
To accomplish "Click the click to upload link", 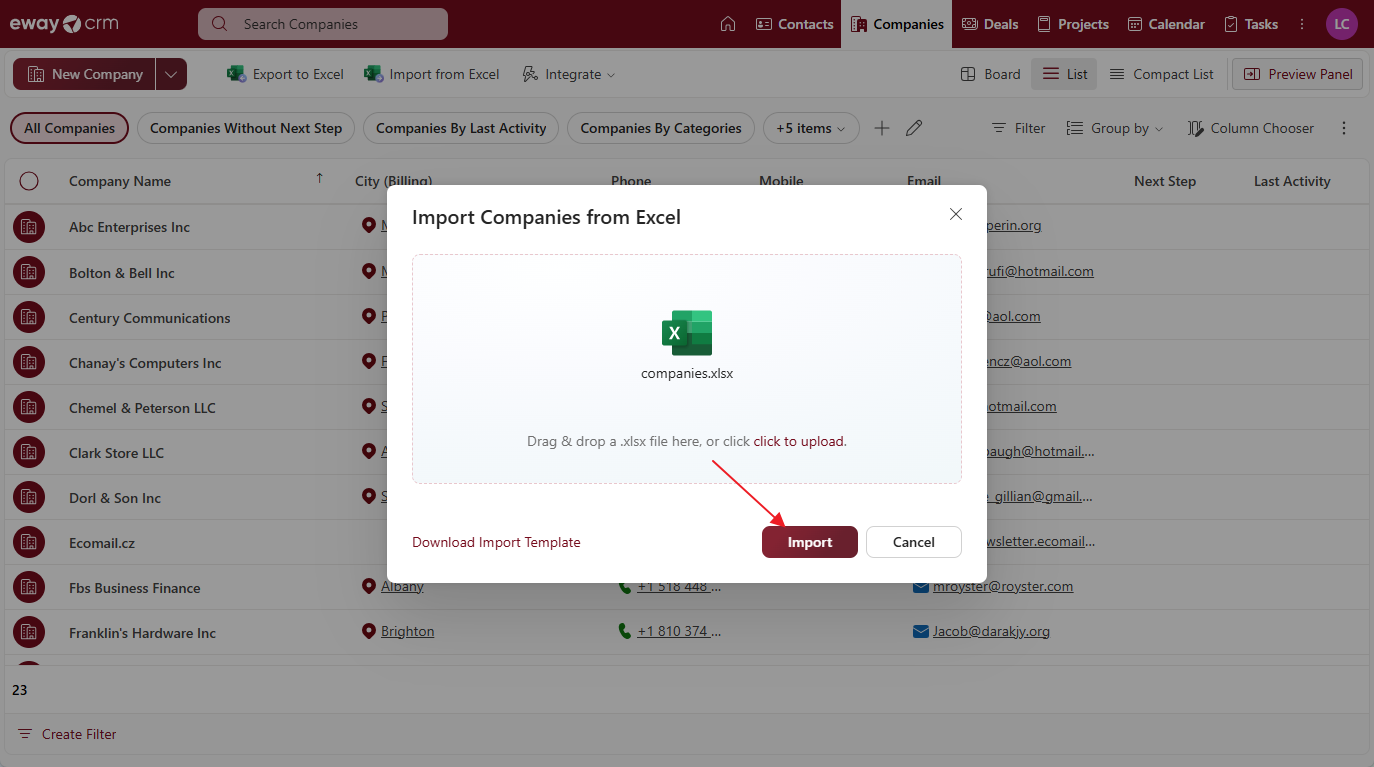I will (799, 441).
